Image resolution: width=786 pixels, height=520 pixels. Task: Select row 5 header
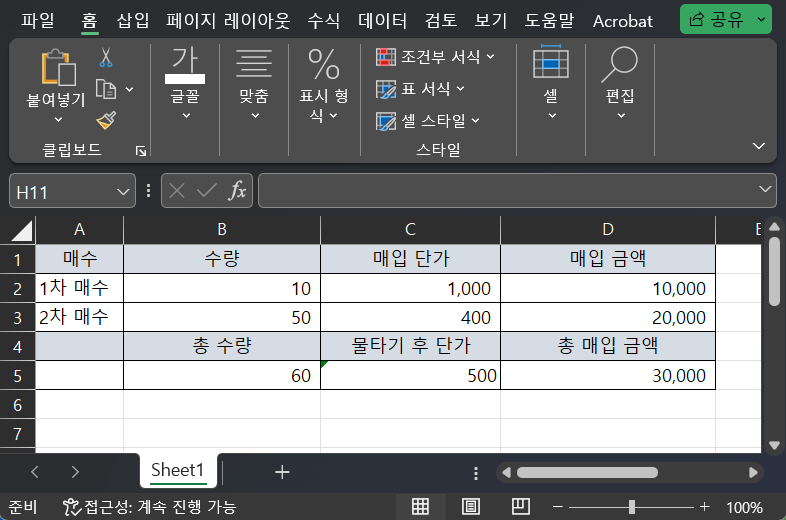(x=18, y=376)
